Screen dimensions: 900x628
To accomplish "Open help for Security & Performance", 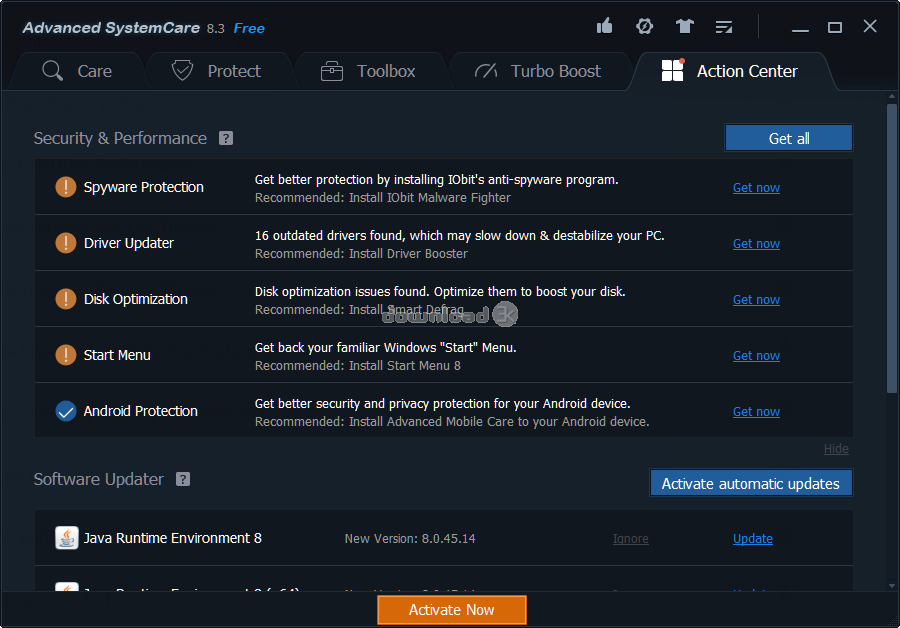I will click(226, 138).
